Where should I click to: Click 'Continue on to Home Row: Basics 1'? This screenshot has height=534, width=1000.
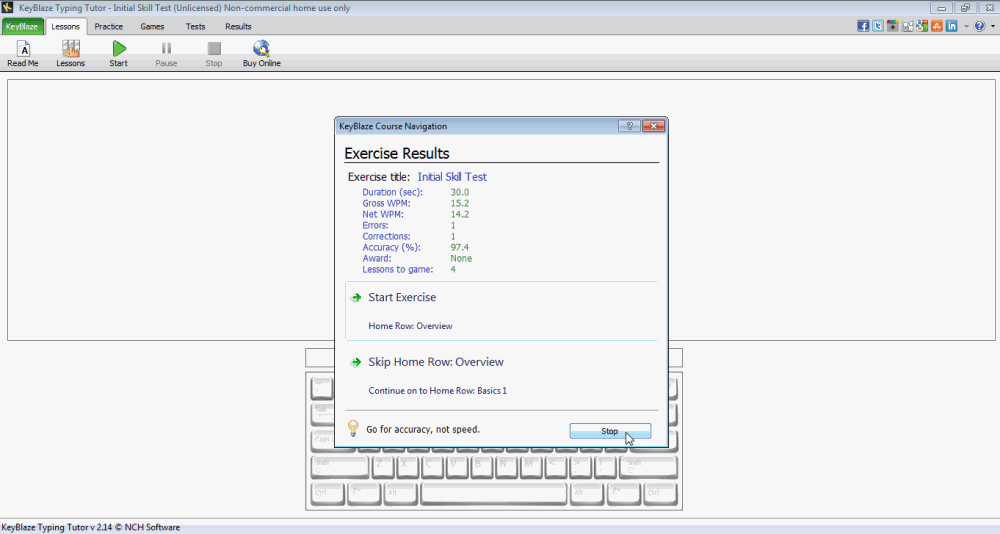pos(438,390)
